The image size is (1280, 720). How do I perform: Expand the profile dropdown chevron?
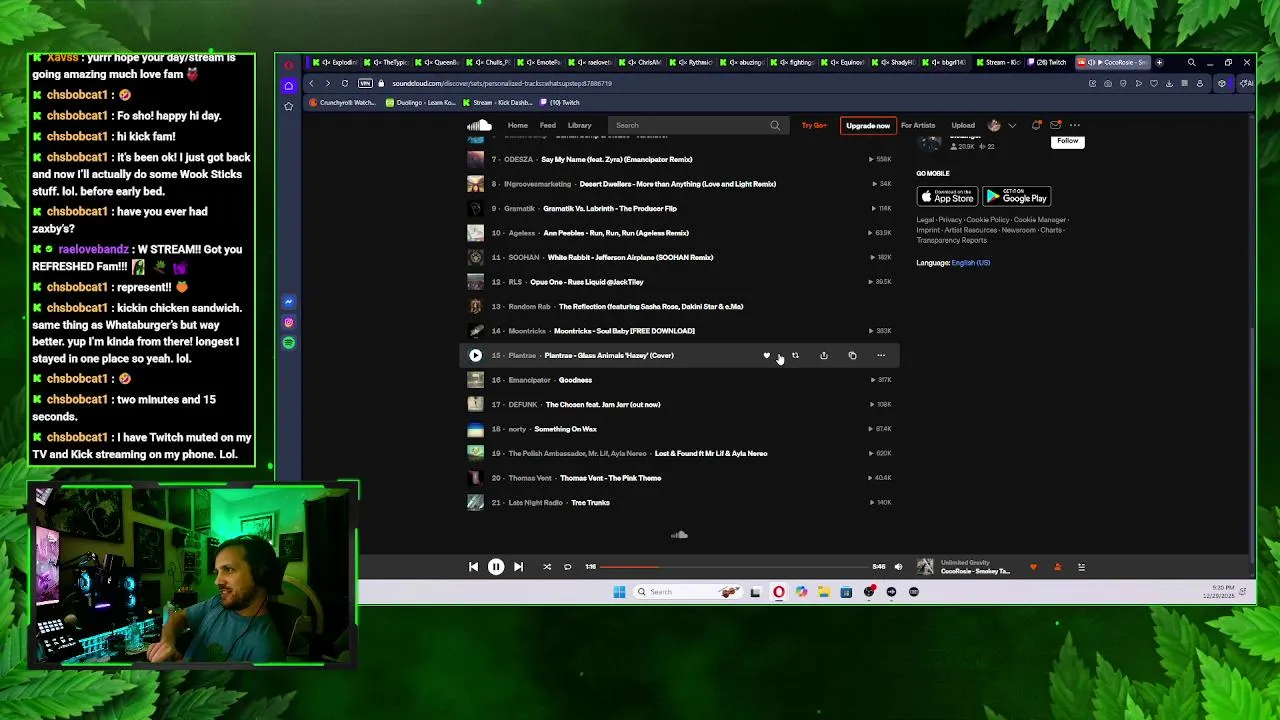click(1012, 126)
